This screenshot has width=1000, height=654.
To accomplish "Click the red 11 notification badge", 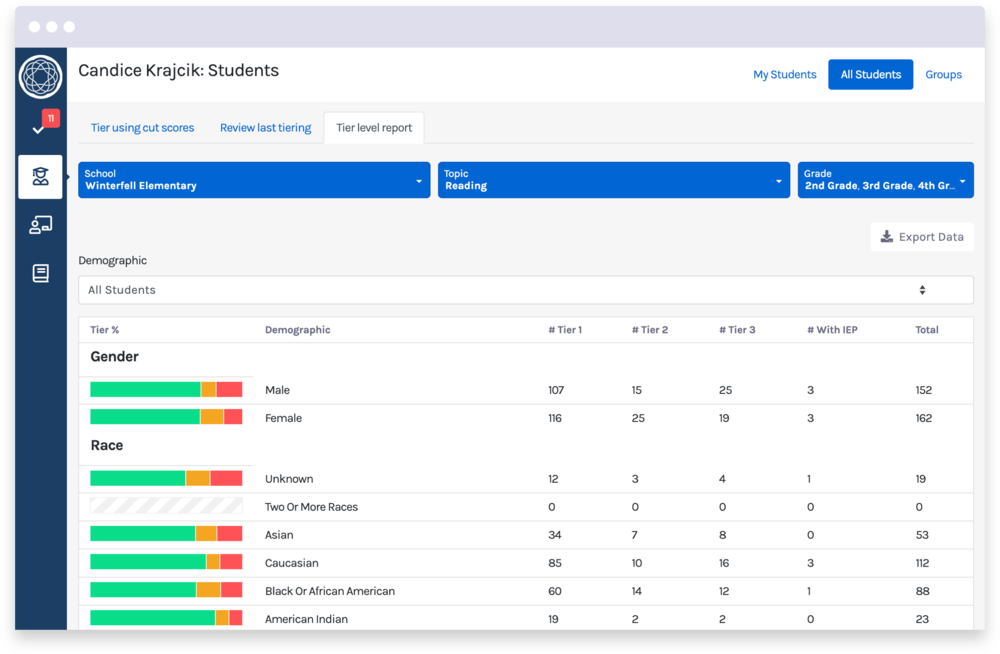I will (x=51, y=118).
